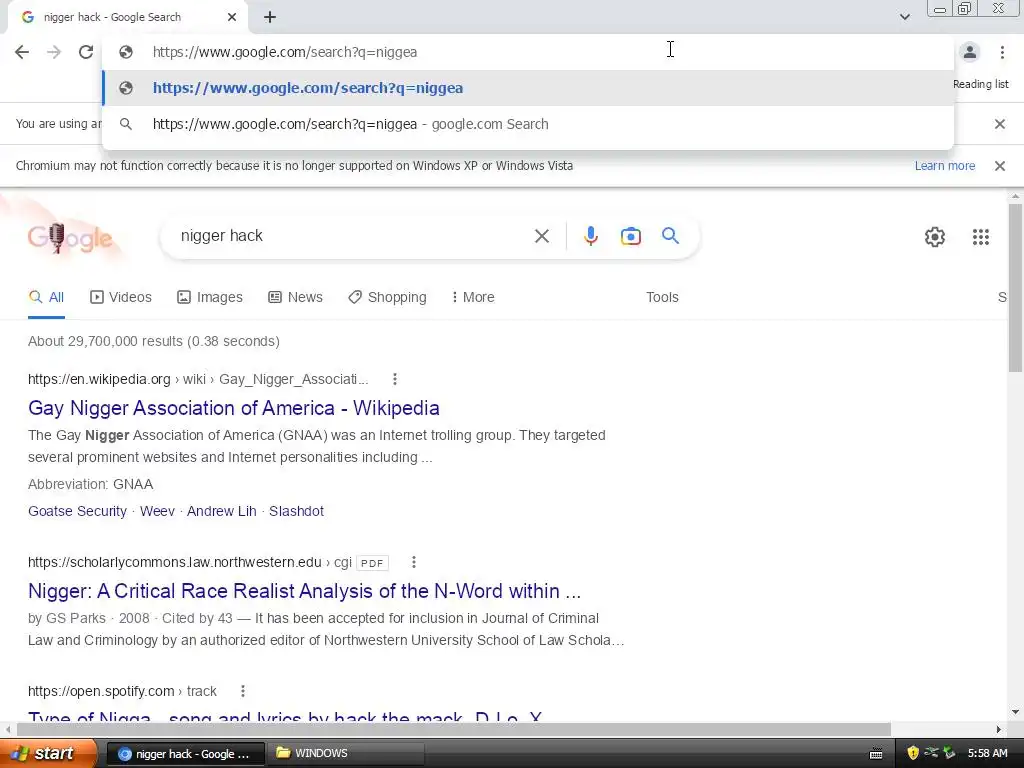
Task: Click the scholarlycommons.law.northwestern.edu breadcrumb URL
Action: click(189, 562)
